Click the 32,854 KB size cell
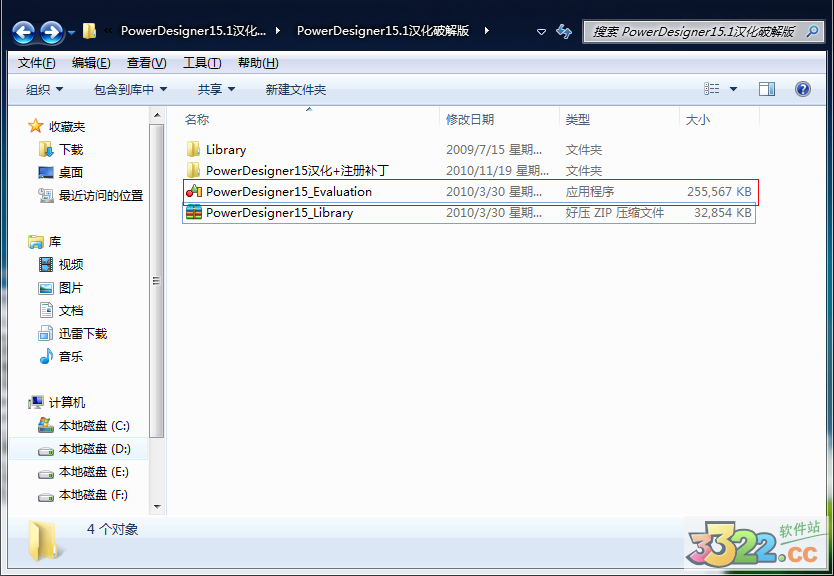Image resolution: width=834 pixels, height=576 pixels. point(722,213)
